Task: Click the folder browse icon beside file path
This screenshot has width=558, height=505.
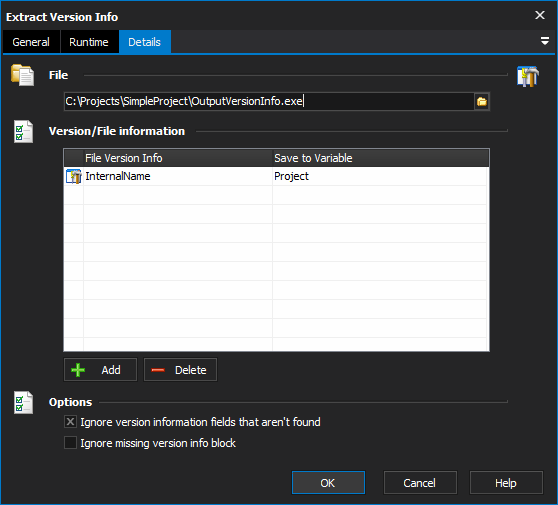Action: pos(481,102)
